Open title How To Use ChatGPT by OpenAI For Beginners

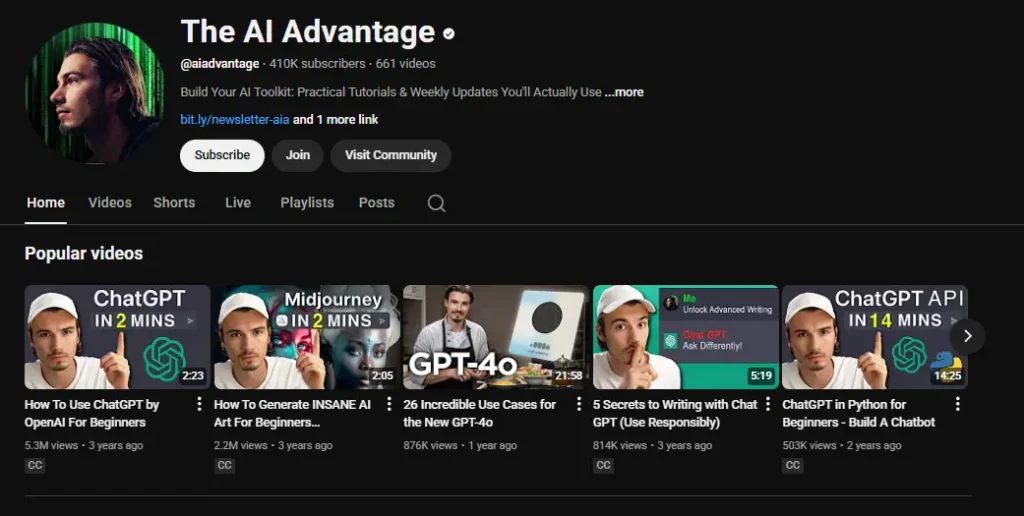91,413
